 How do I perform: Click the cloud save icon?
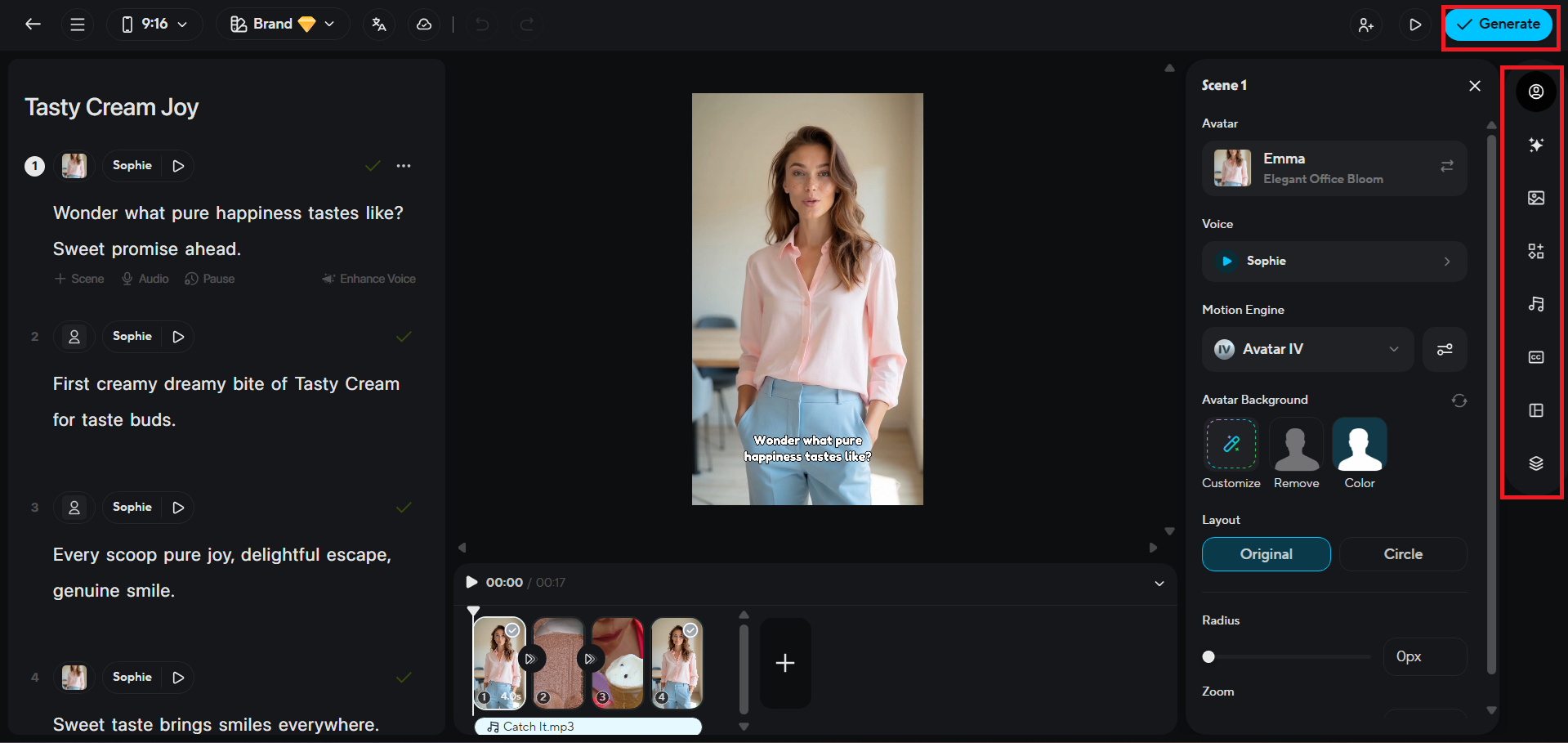(x=424, y=25)
